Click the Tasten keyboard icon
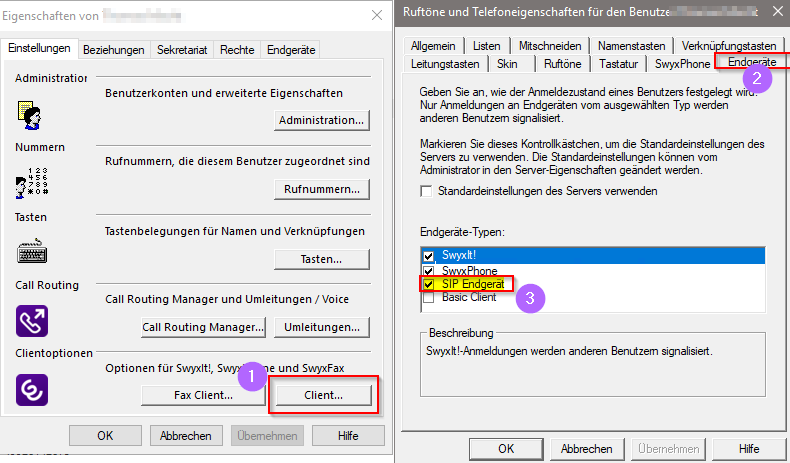 click(31, 252)
